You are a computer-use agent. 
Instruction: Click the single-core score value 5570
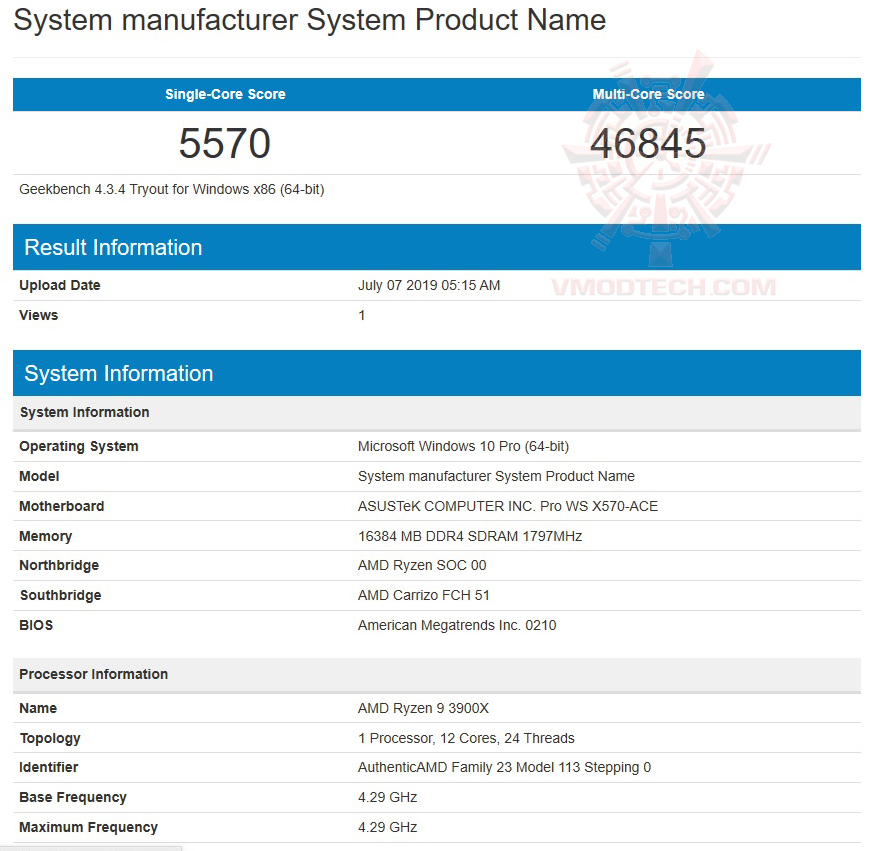224,143
